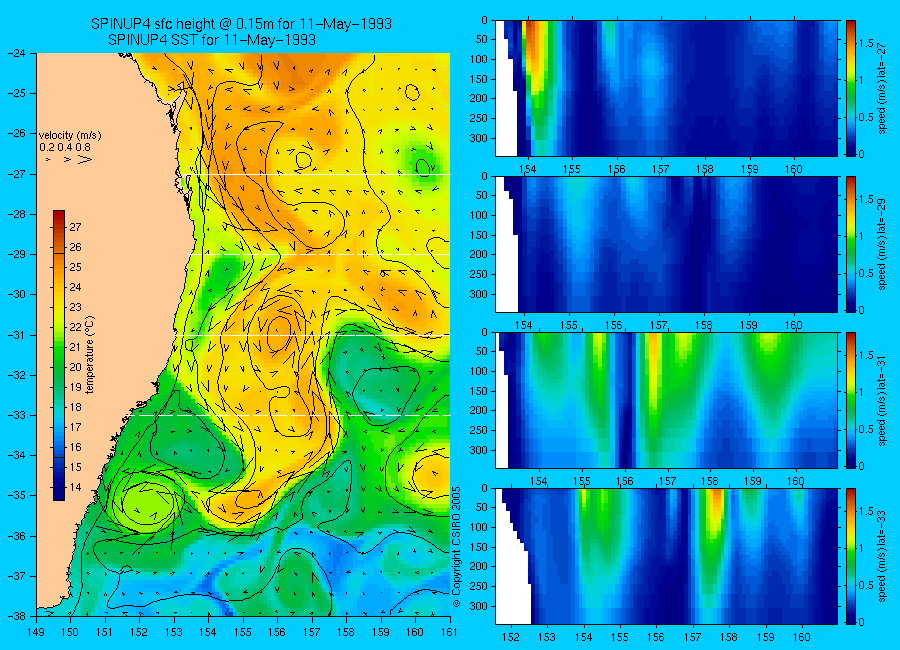Image resolution: width=900 pixels, height=650 pixels.
Task: Select the '16' value on the temperature color bar
Action: pos(76,447)
